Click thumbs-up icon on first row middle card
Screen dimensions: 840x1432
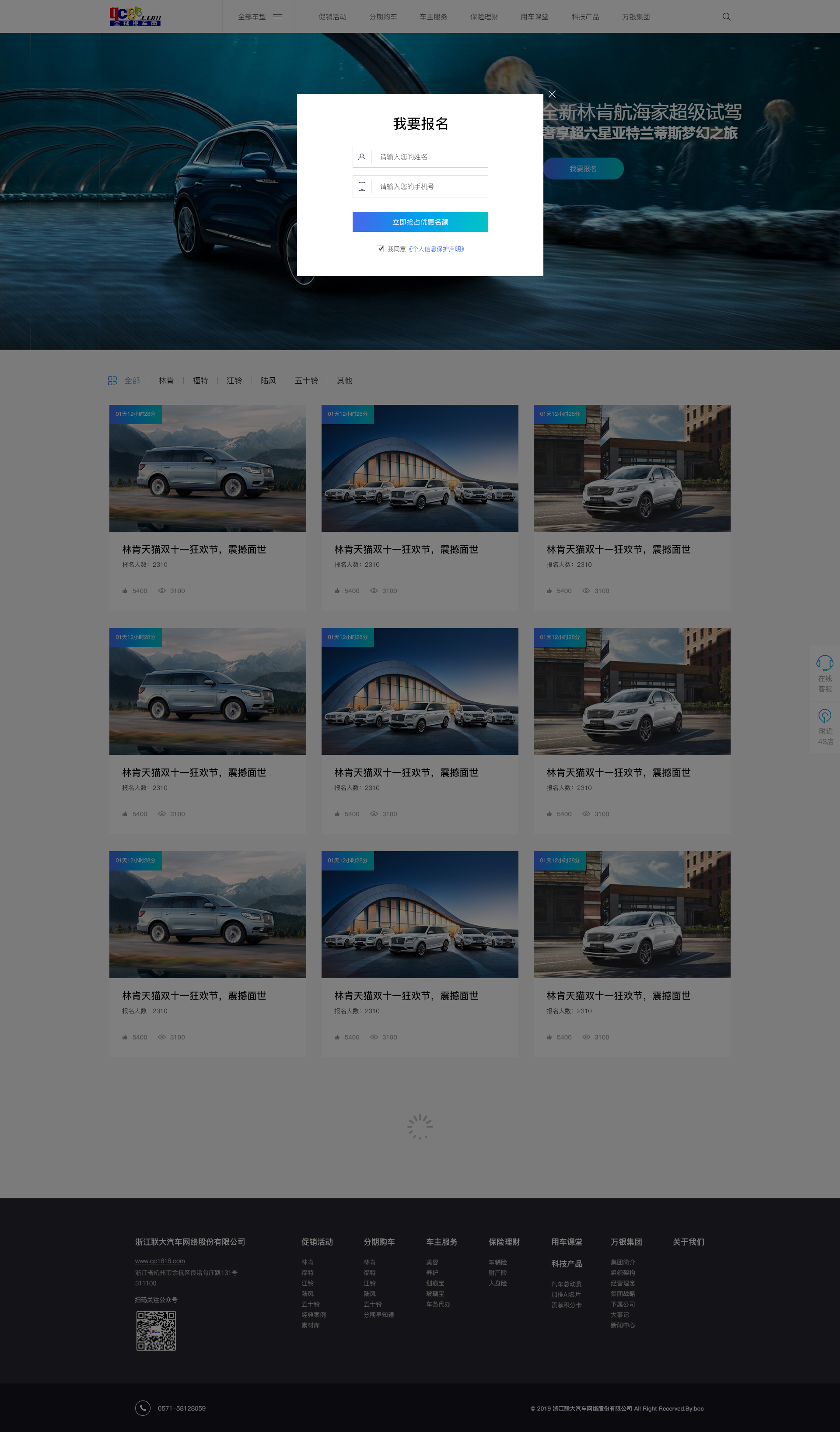point(337,591)
